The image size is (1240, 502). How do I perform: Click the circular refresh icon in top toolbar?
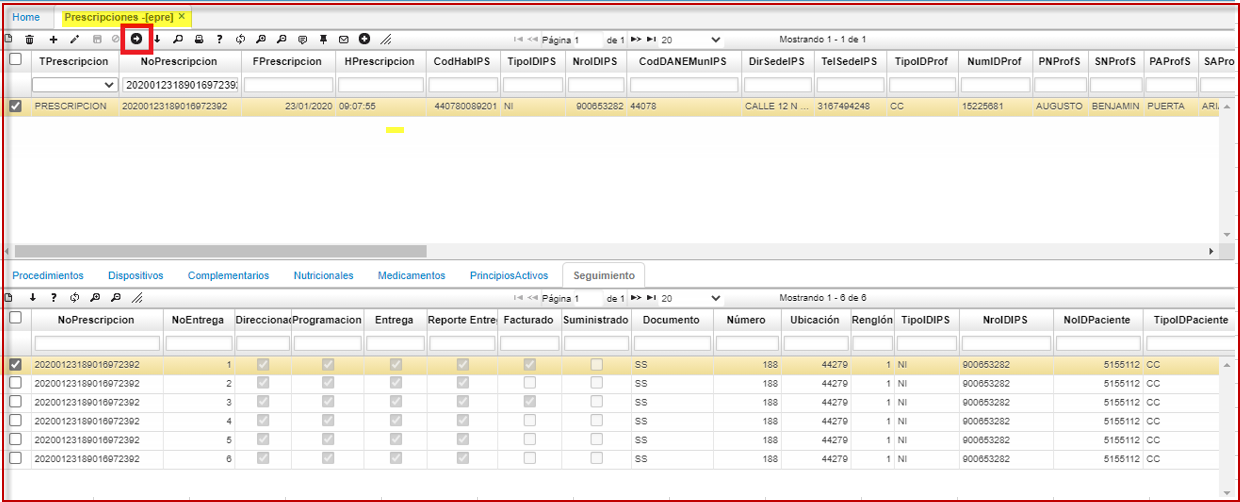click(x=240, y=39)
